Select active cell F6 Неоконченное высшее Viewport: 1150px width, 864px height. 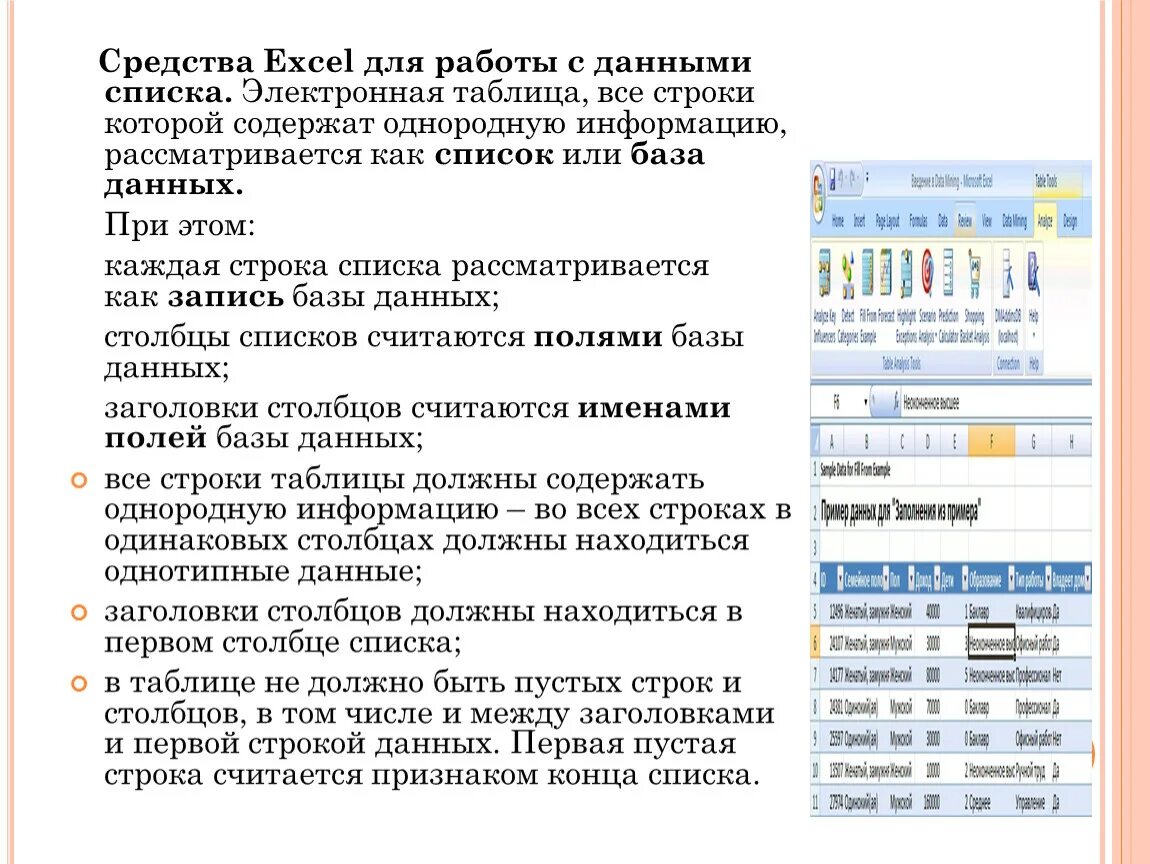point(992,644)
